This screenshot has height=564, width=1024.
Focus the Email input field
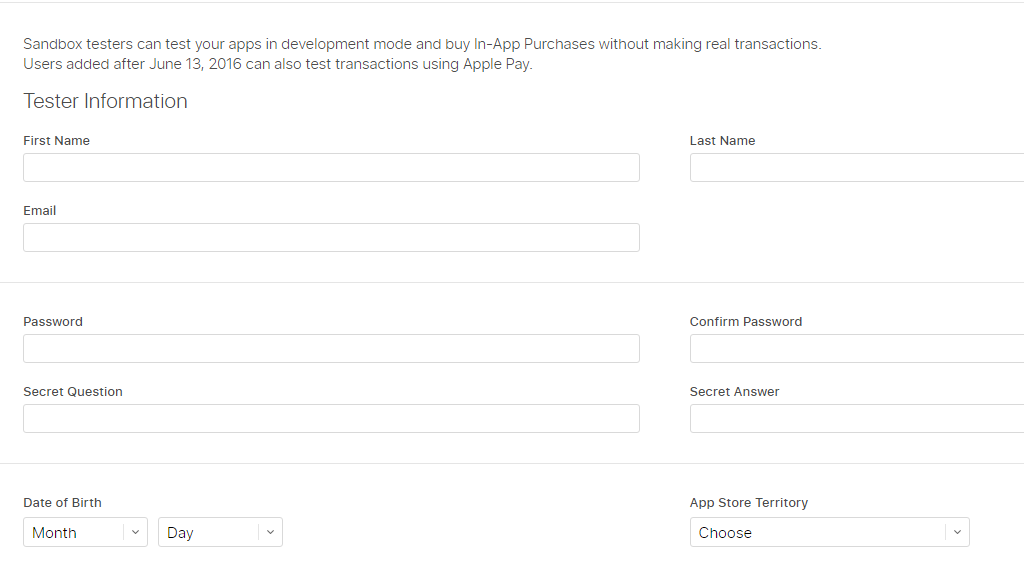tap(331, 237)
